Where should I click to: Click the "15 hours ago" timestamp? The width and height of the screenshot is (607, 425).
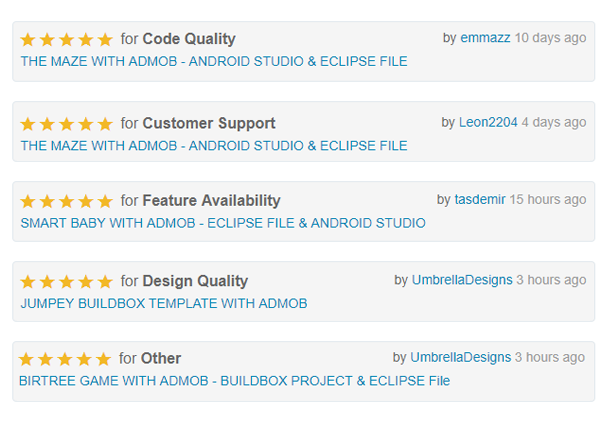pos(547,200)
